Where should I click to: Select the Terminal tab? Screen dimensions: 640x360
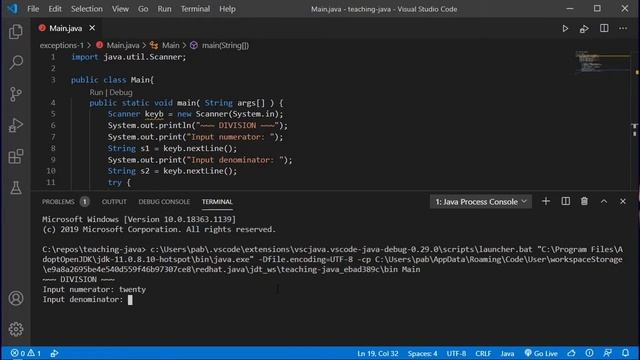pos(217,202)
